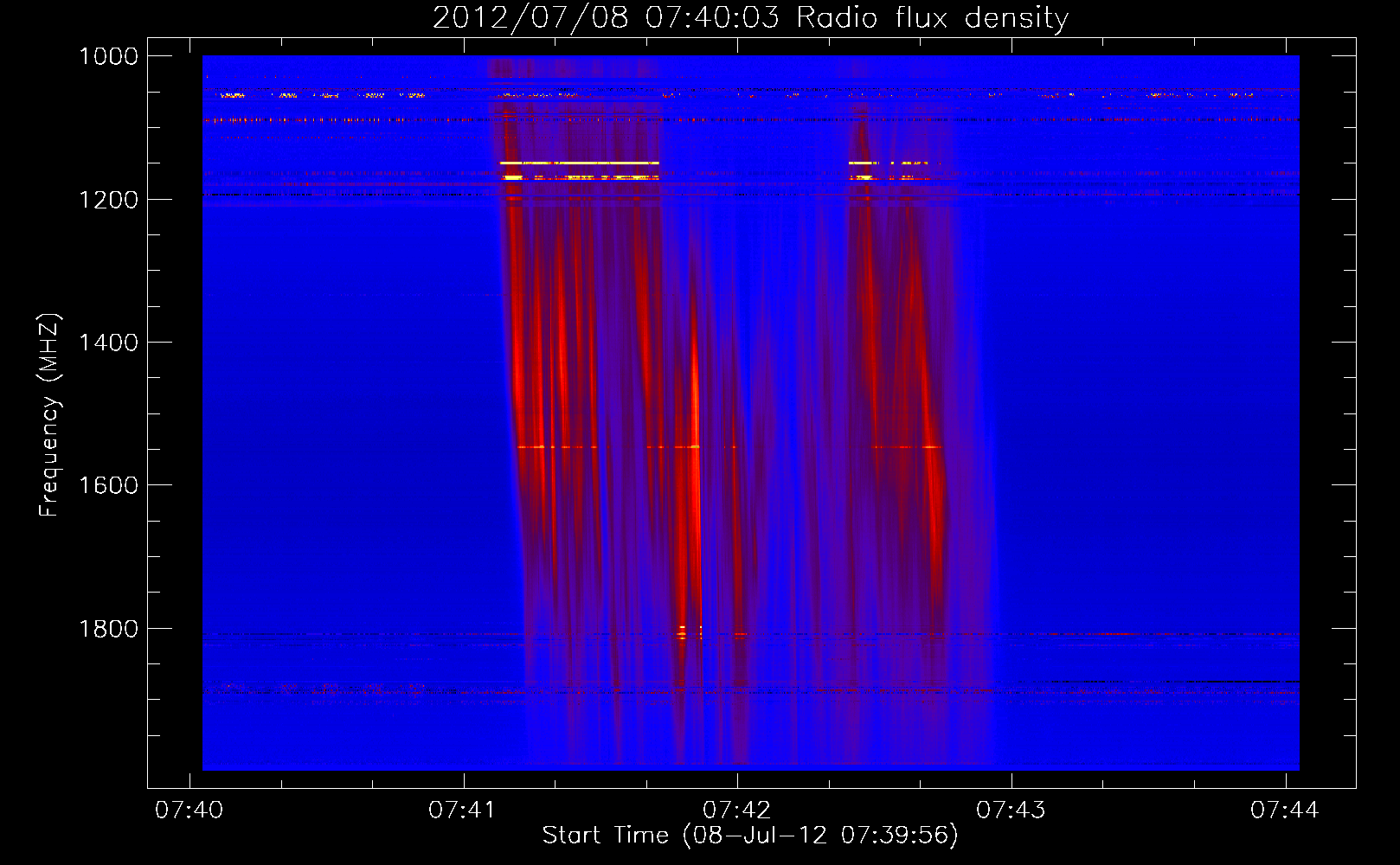The height and width of the screenshot is (865, 1400).
Task: Click the 1400 frequency tick label
Action: tap(108, 343)
